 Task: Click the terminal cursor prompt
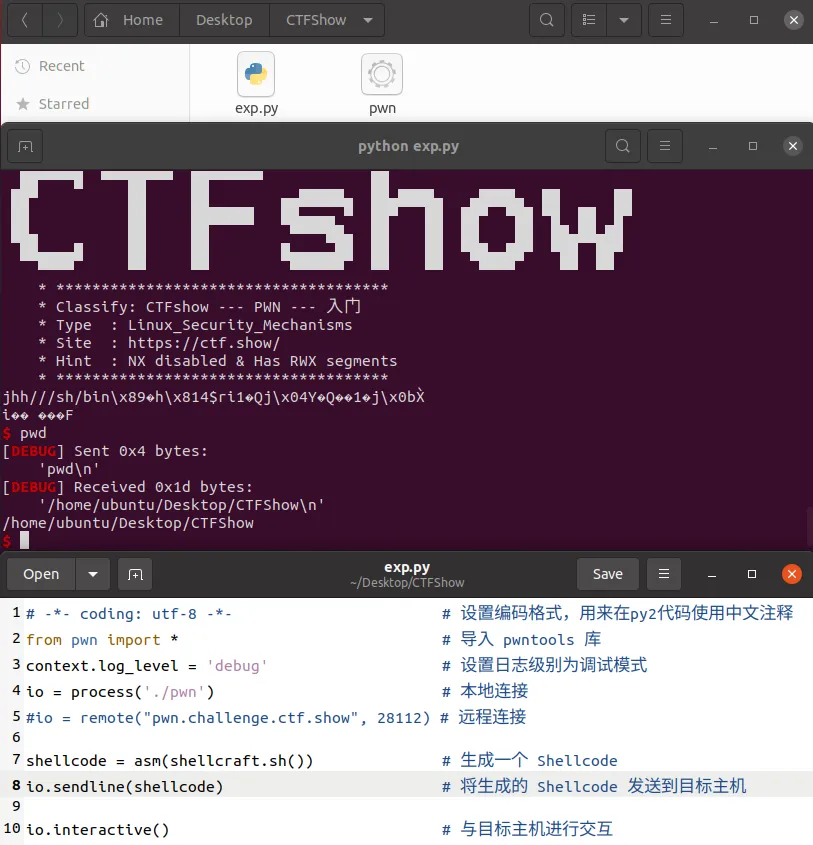[x=24, y=540]
